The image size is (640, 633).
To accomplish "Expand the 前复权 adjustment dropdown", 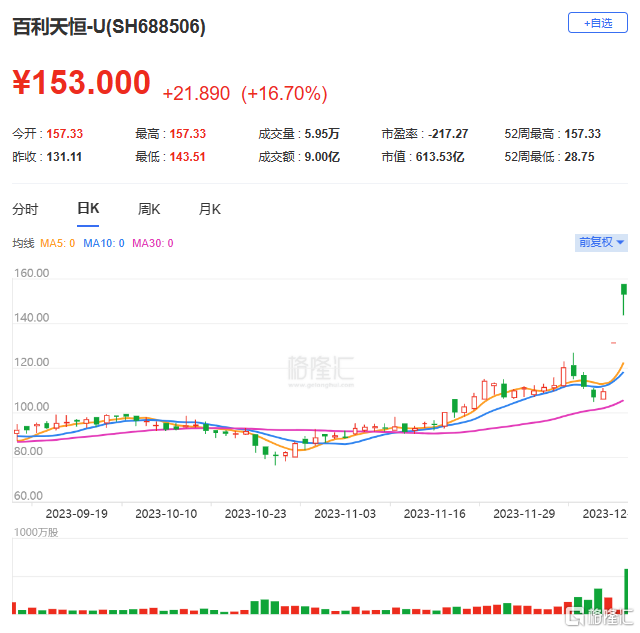I will pos(601,243).
